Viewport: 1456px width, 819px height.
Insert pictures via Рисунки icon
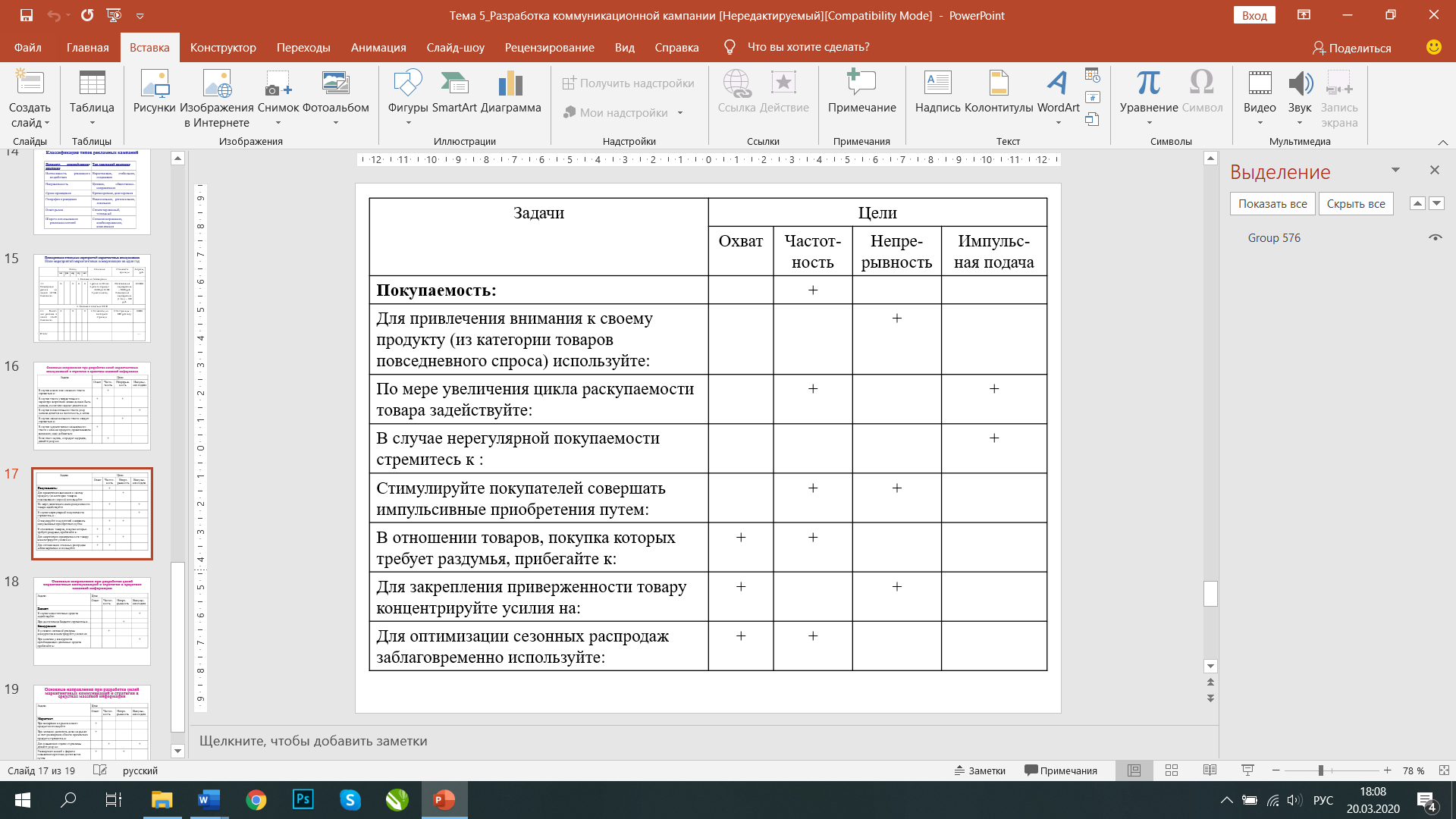155,83
